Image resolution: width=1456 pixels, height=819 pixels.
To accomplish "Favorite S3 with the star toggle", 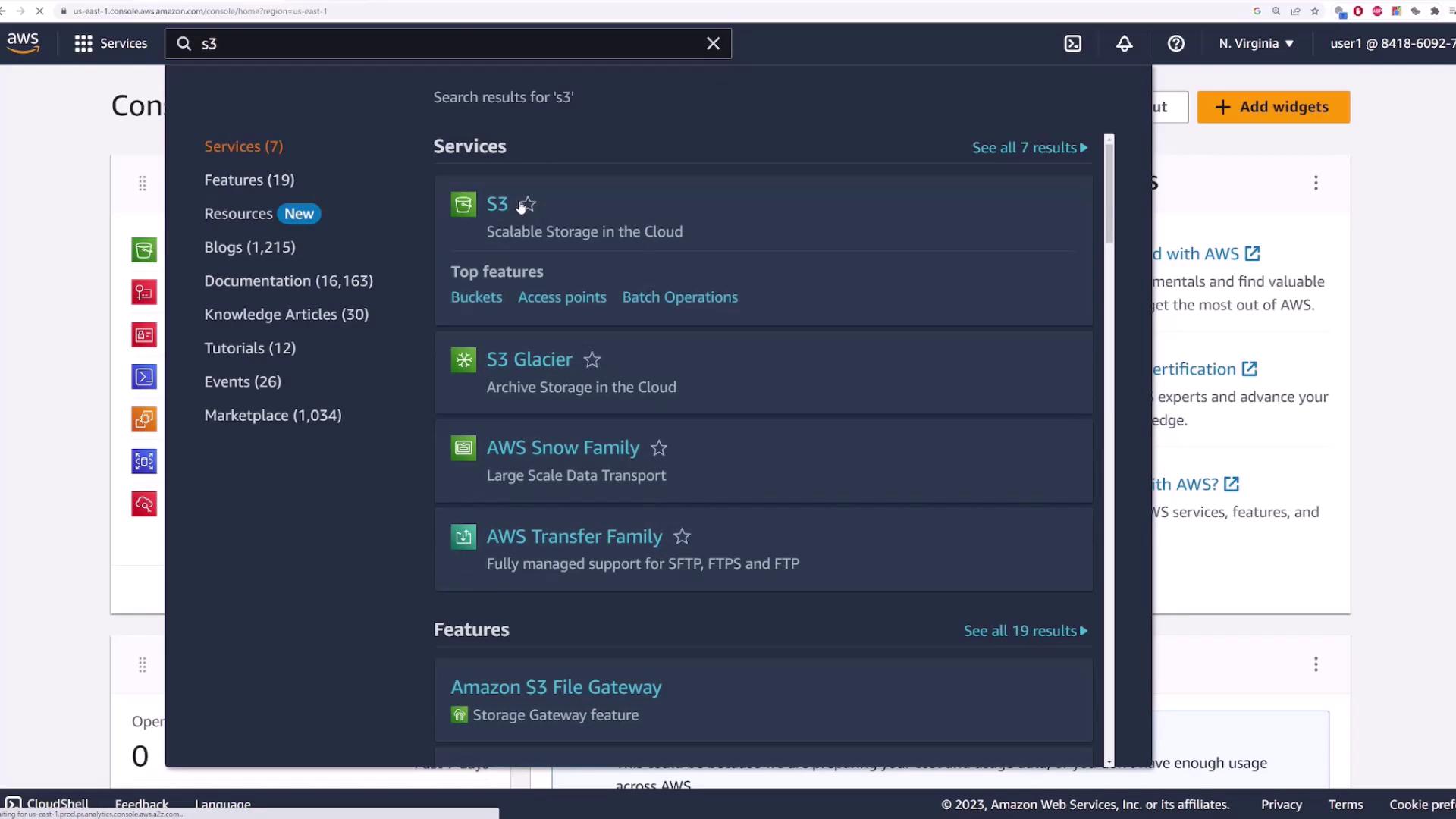I will click(x=529, y=204).
